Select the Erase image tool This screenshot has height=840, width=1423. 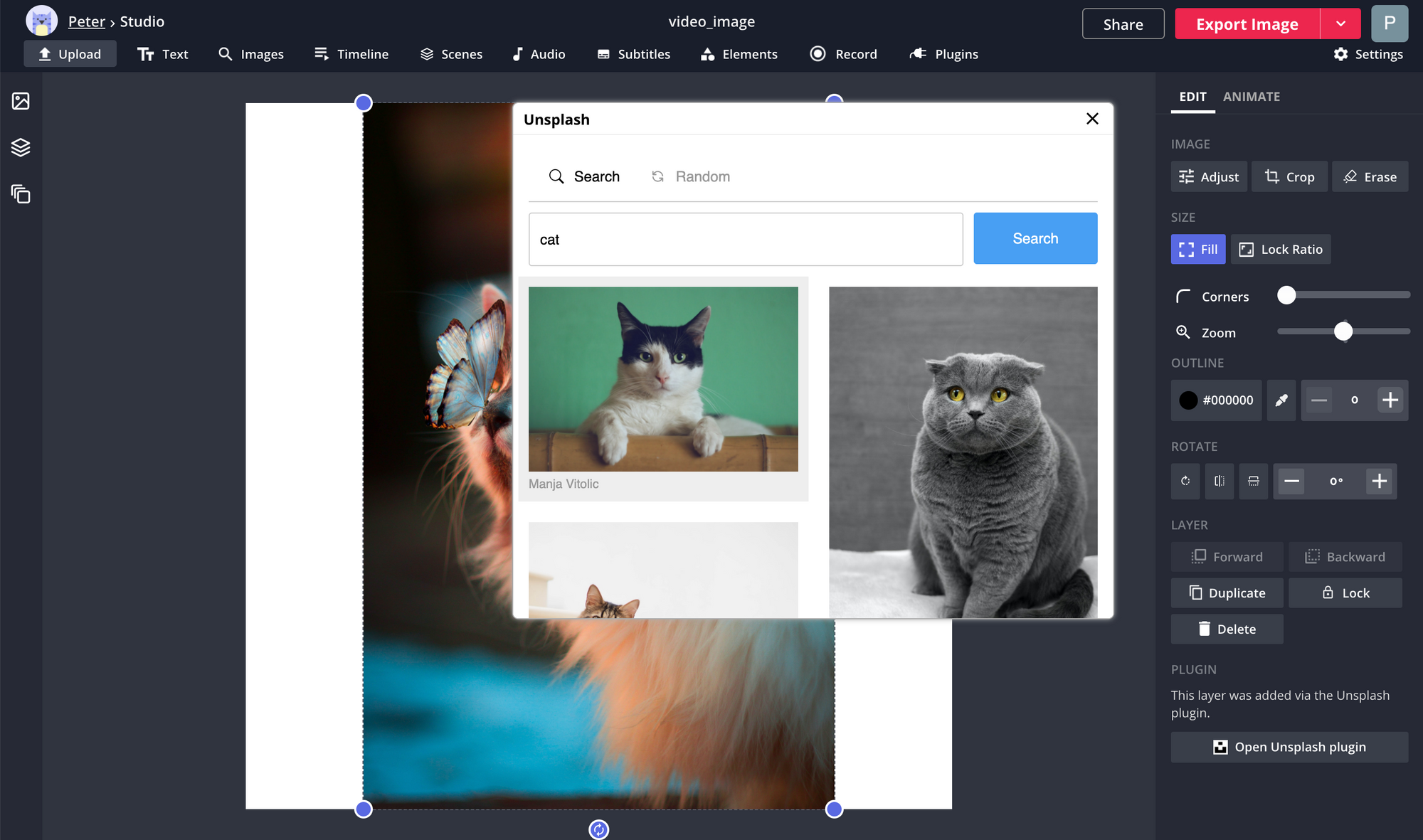[x=1370, y=177]
